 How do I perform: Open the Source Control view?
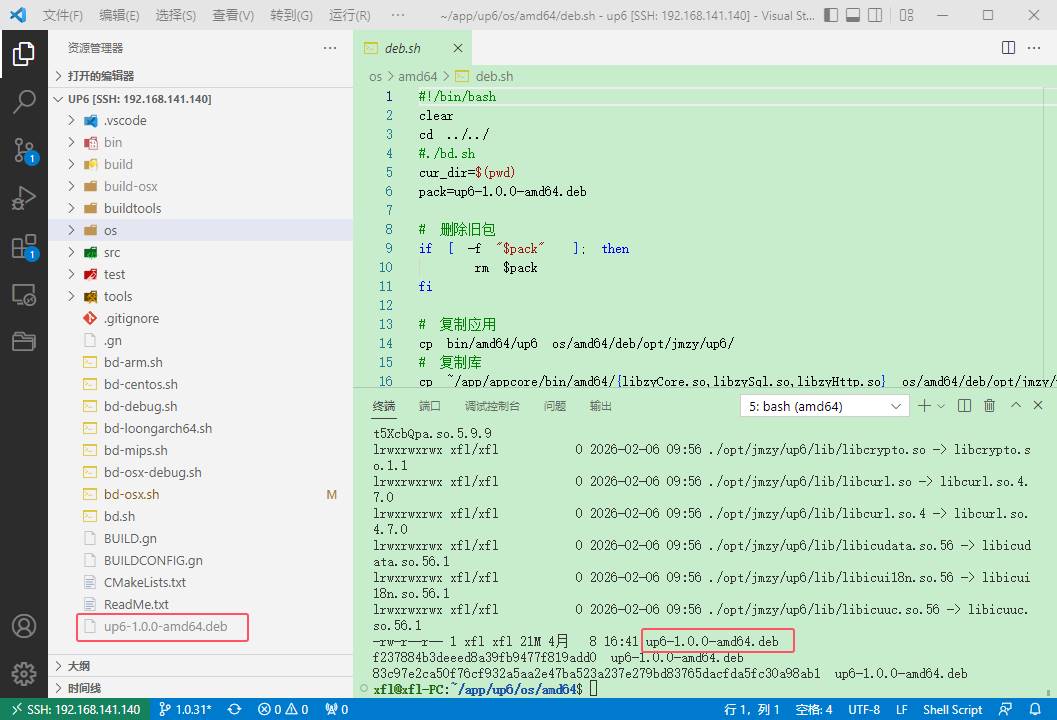[24, 150]
